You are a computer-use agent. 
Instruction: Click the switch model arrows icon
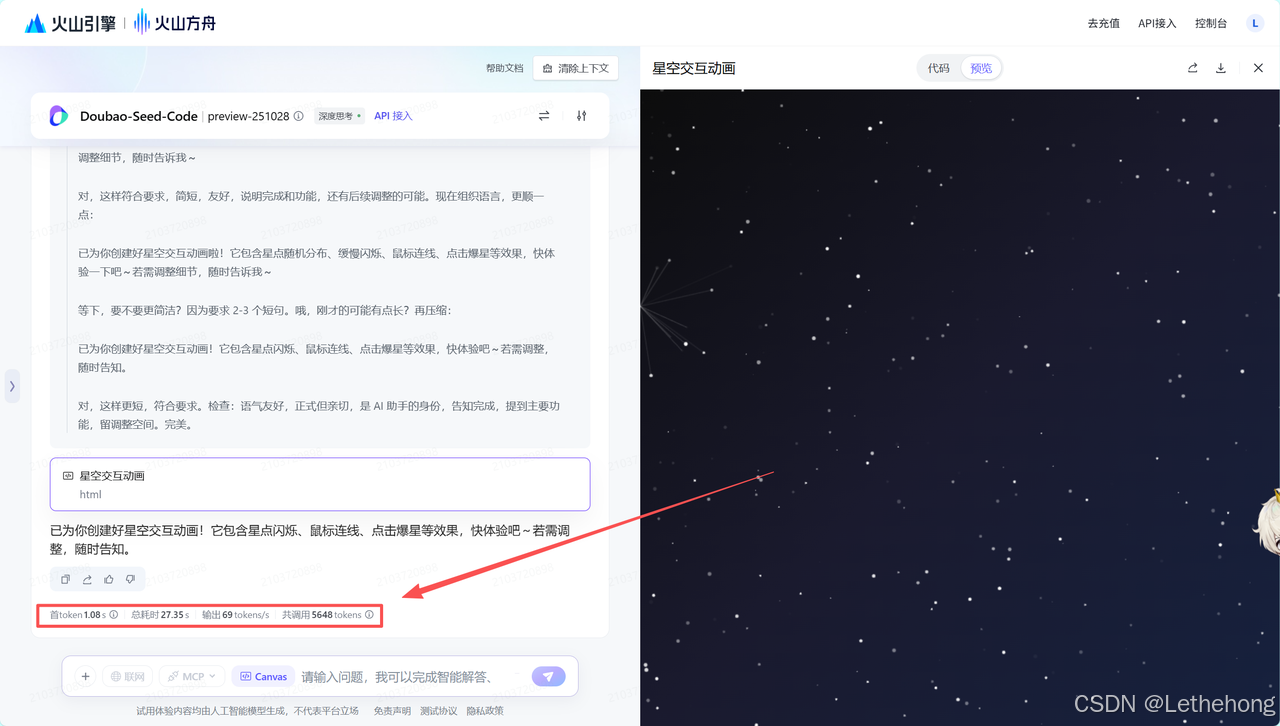[544, 116]
